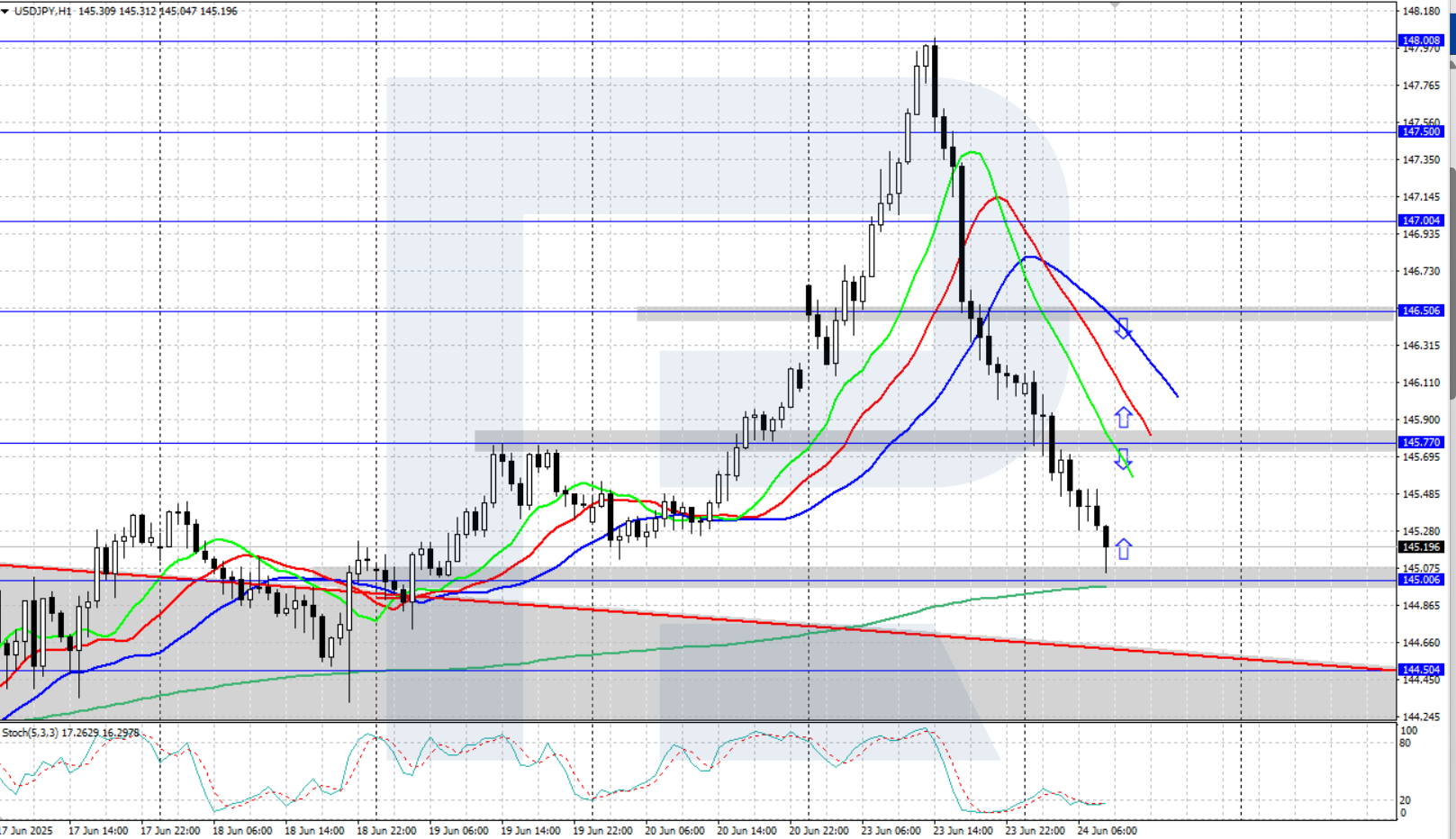Click the 19 Jun 22:00 time label
Viewport: 1456px width, 839px height.
click(x=602, y=831)
